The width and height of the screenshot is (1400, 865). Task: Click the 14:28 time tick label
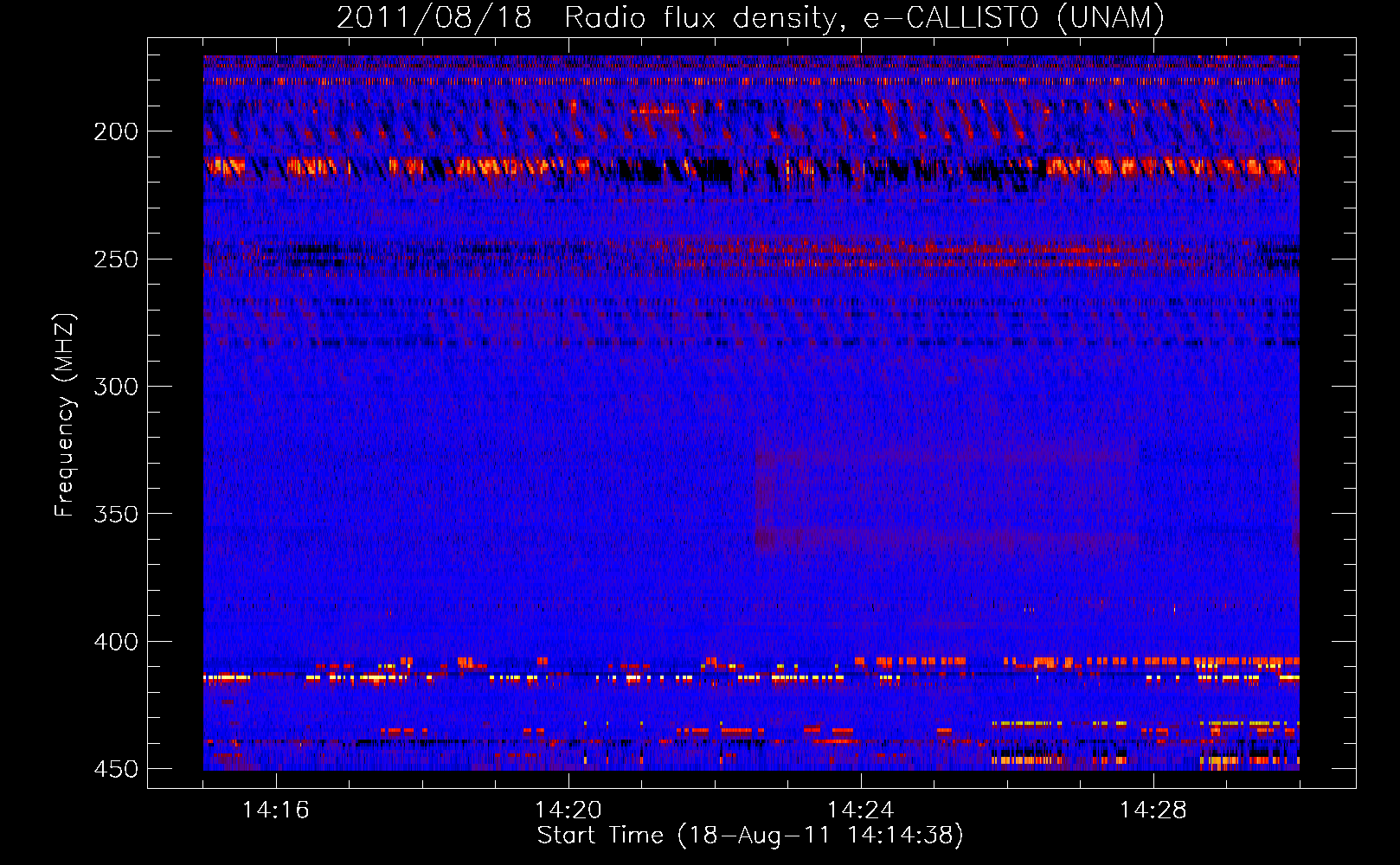(1153, 810)
